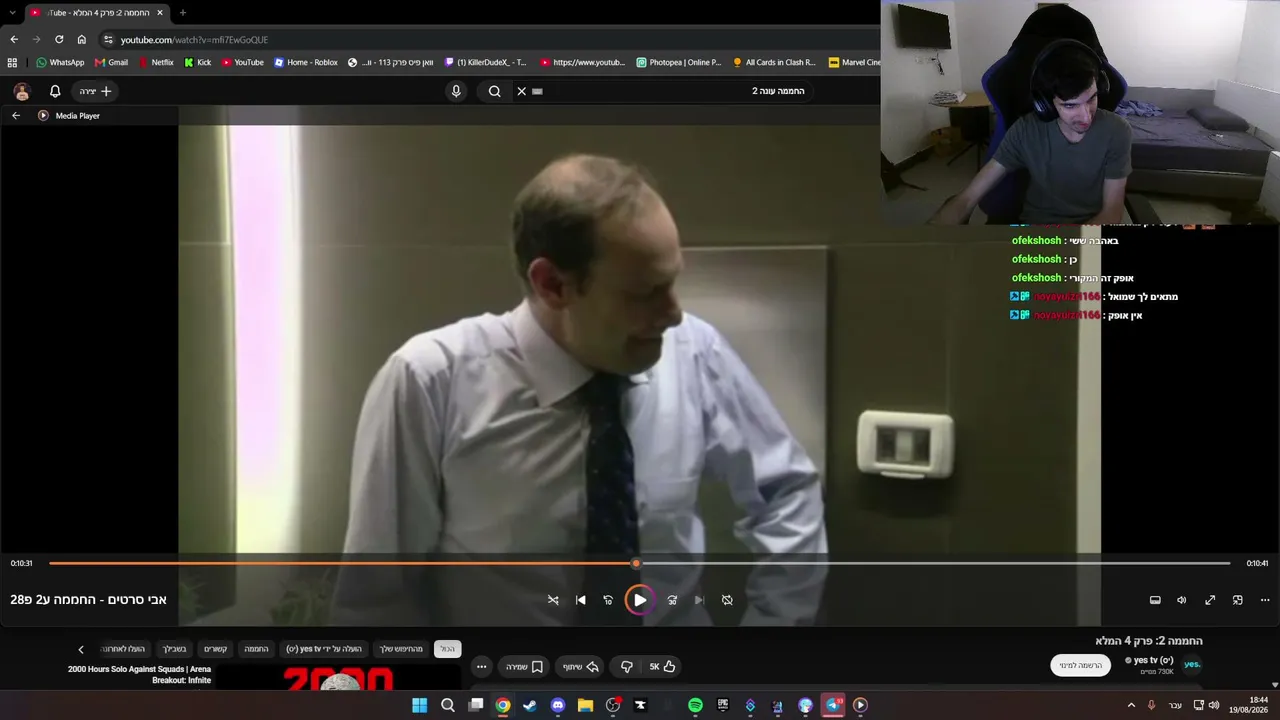Open YouTube notifications bell
Viewport: 1280px width, 720px height.
pyautogui.click(x=55, y=91)
